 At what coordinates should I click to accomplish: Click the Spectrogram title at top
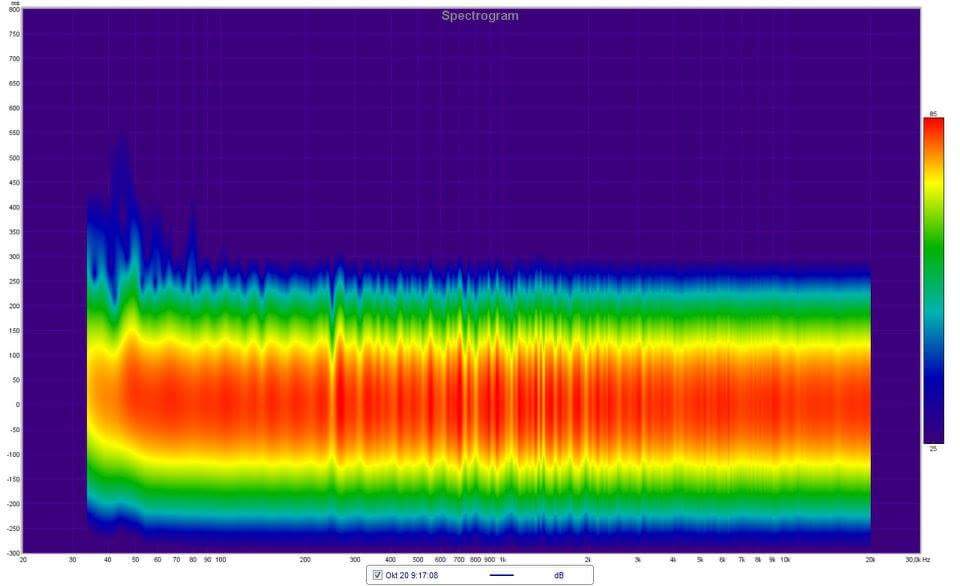pos(480,16)
